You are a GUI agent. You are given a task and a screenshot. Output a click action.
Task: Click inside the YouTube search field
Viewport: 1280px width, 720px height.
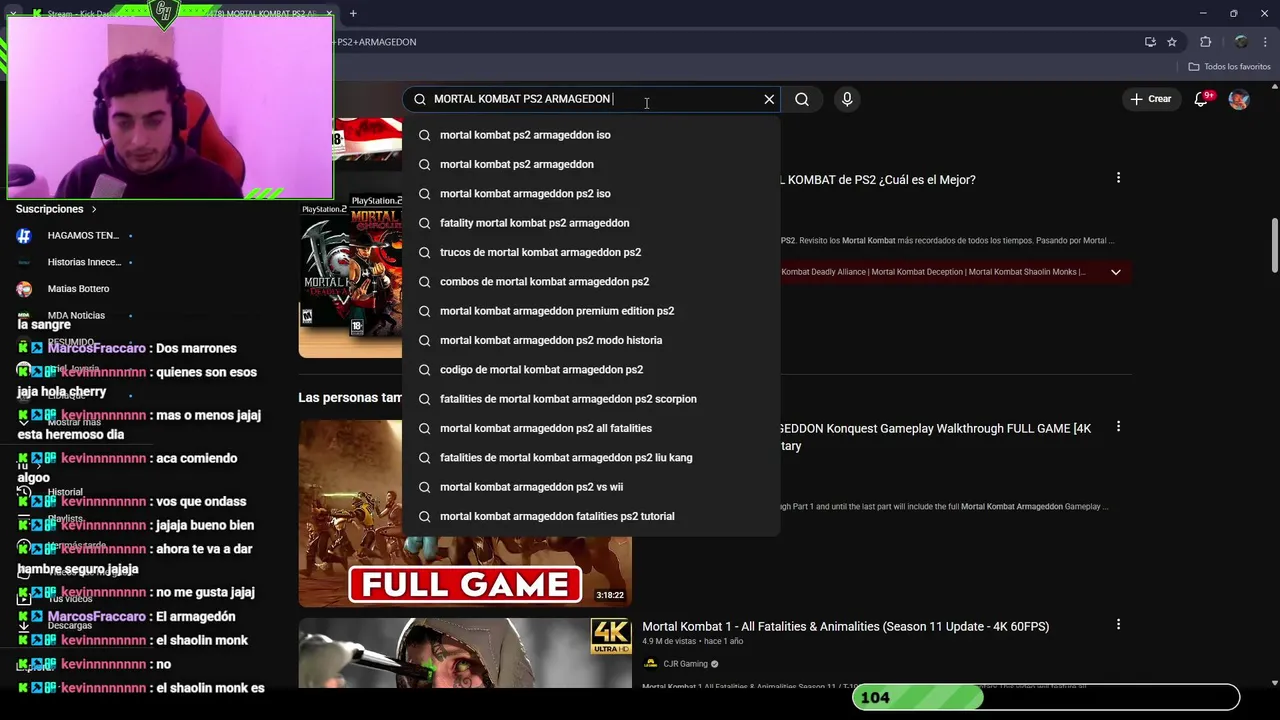coord(590,99)
